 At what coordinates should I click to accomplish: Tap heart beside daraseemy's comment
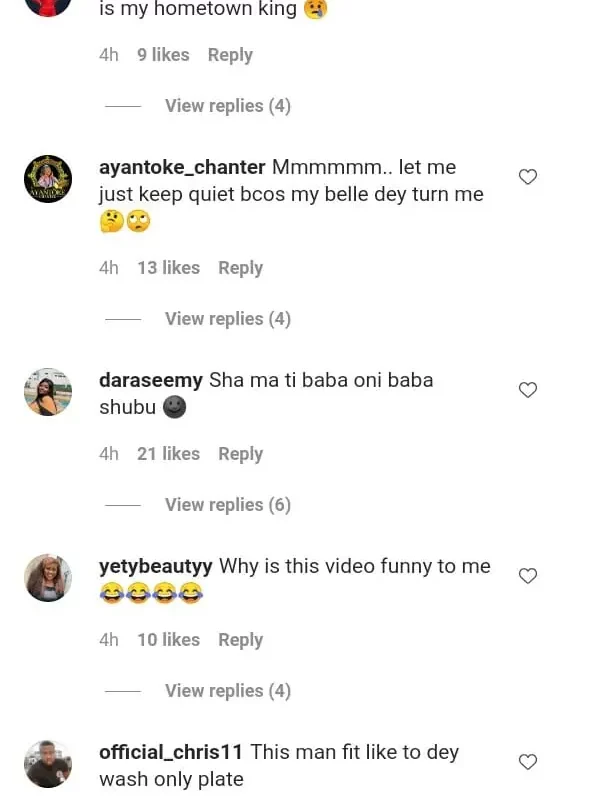click(528, 390)
